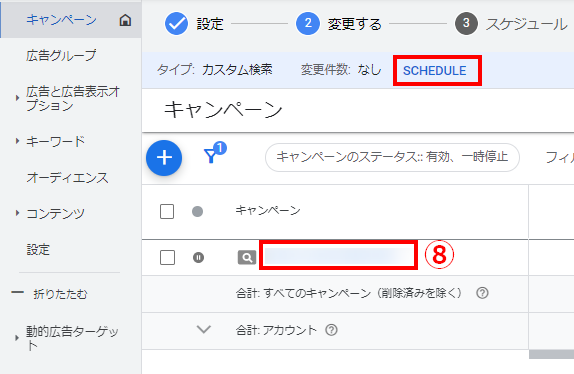Check the campaign row checkbox
Image resolution: width=574 pixels, height=374 pixels.
pos(167,258)
